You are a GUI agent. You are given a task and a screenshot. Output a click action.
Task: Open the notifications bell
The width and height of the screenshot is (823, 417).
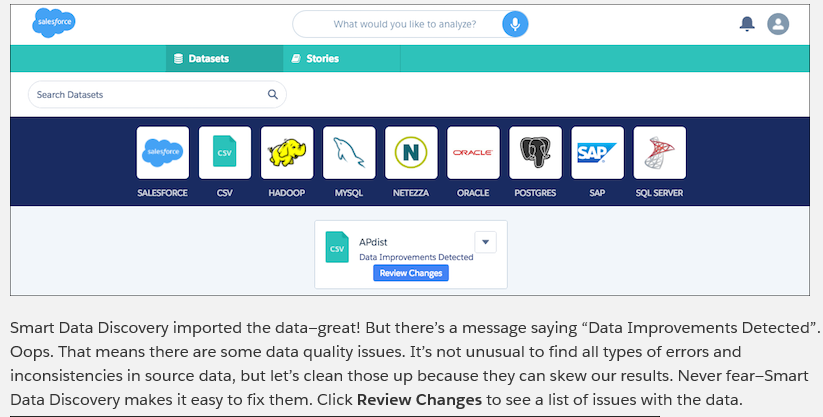pyautogui.click(x=746, y=24)
